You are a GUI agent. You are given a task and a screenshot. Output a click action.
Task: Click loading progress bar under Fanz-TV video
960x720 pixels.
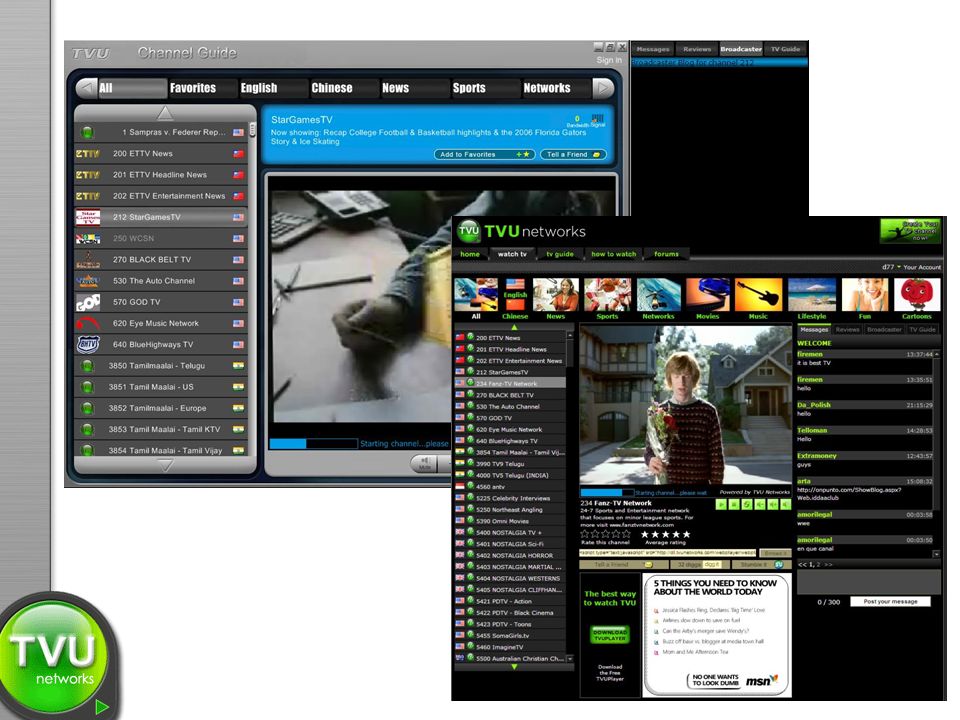[x=607, y=492]
